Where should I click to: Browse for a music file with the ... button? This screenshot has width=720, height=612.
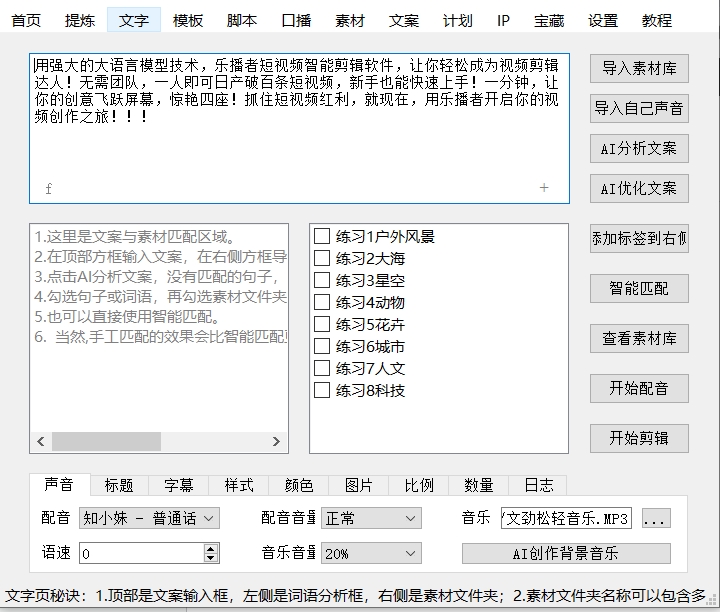[x=655, y=519]
